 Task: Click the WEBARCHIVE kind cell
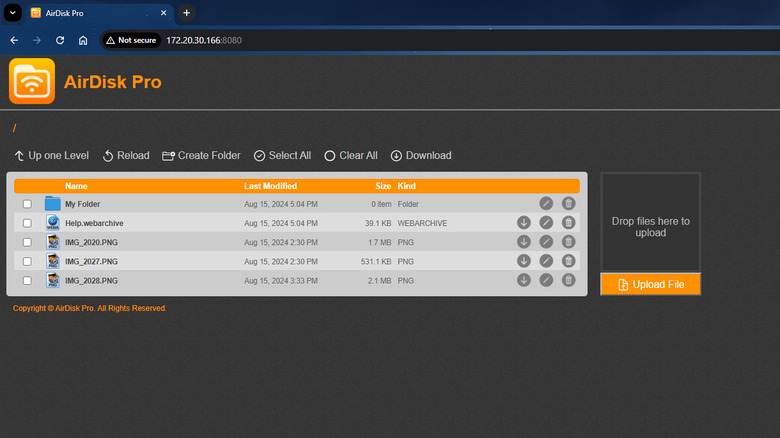click(422, 223)
